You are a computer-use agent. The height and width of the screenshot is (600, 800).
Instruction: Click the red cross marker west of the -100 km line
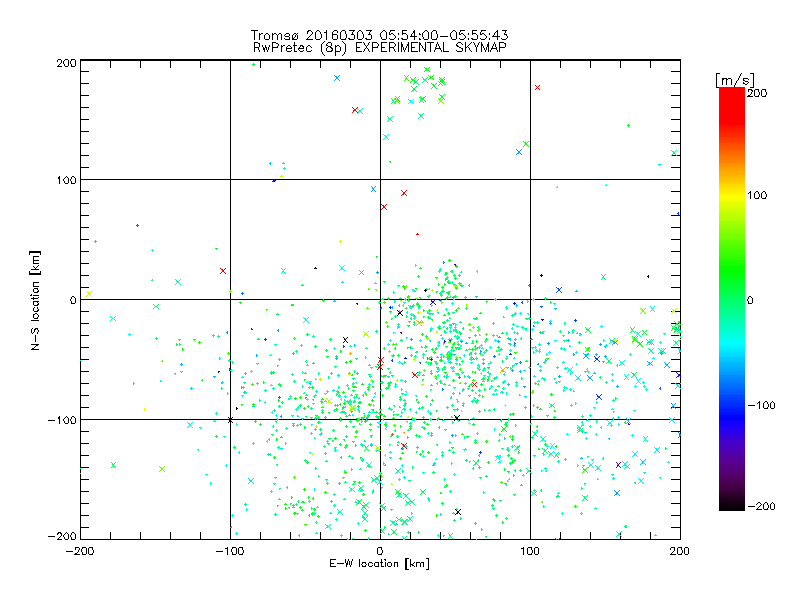point(223,271)
